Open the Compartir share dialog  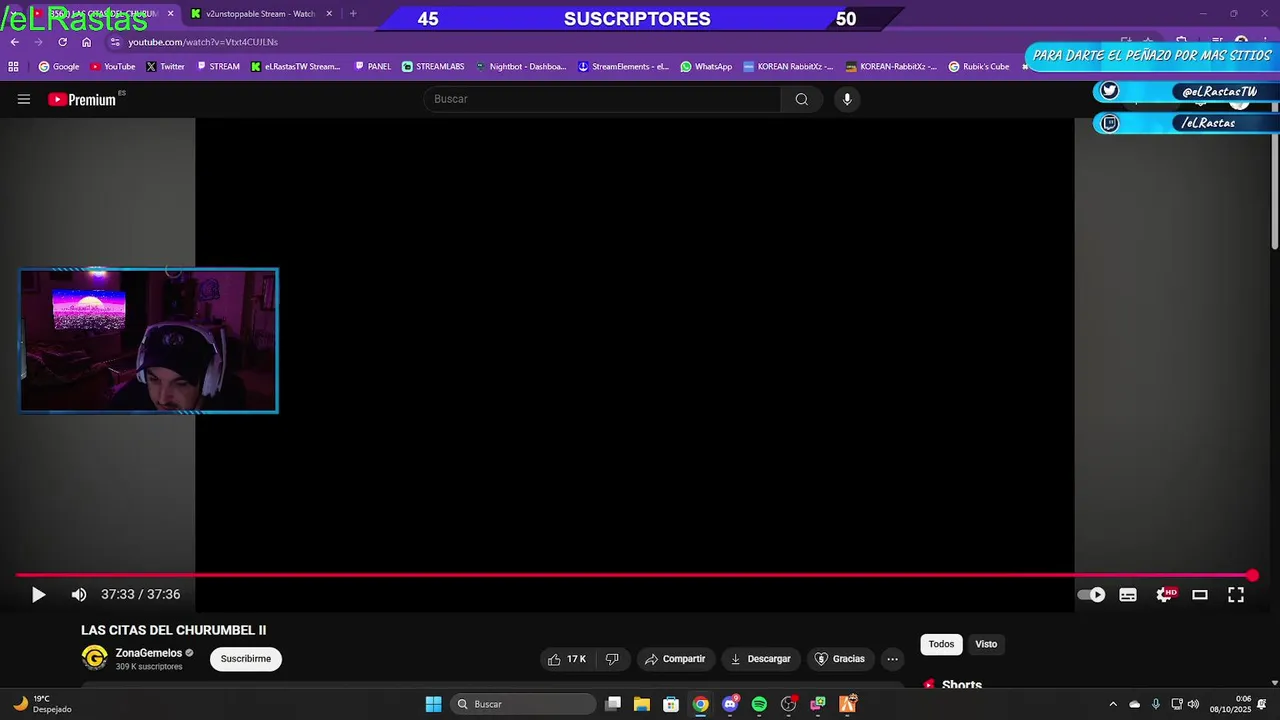click(675, 659)
